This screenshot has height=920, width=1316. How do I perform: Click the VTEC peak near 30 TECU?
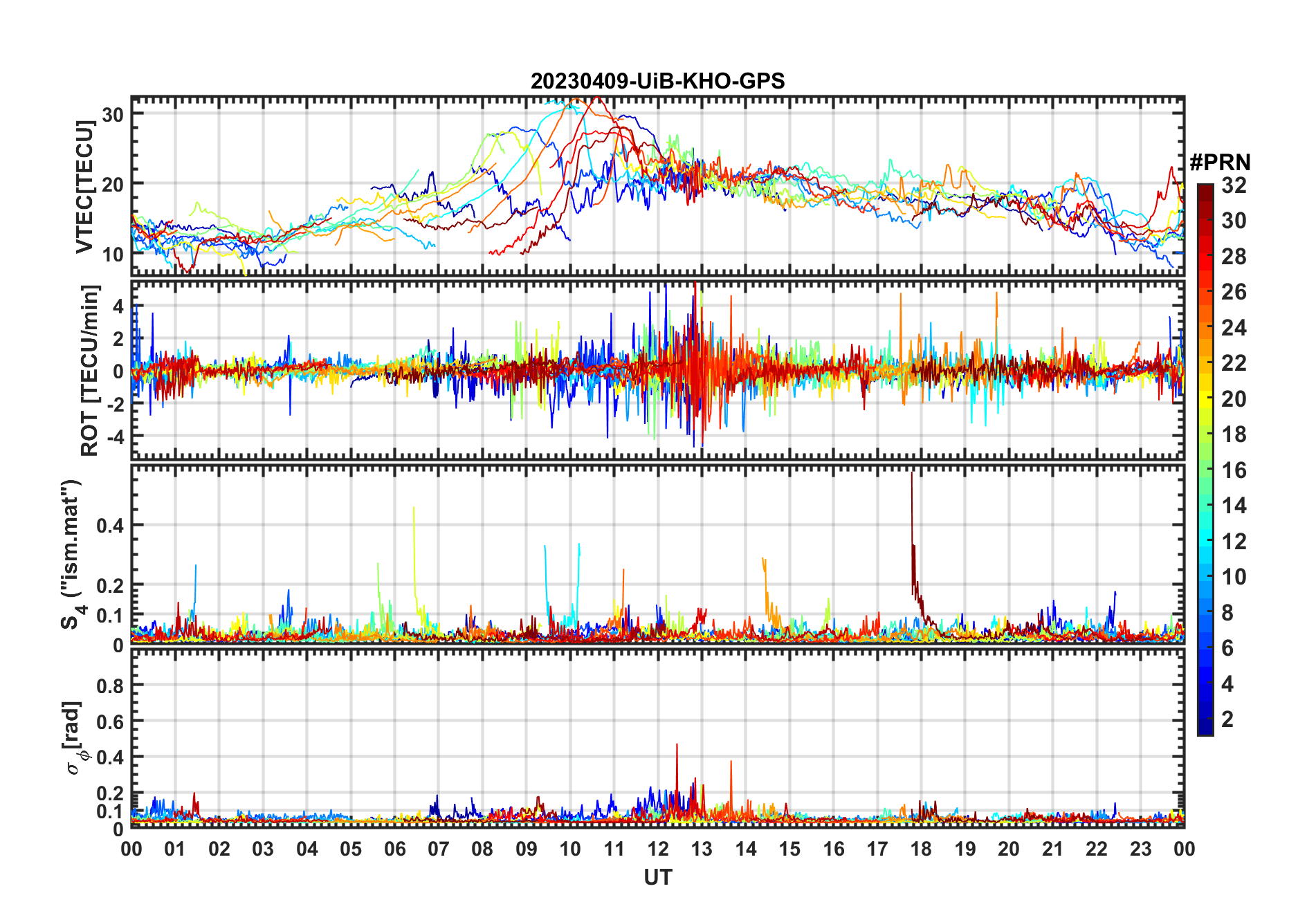(x=596, y=99)
